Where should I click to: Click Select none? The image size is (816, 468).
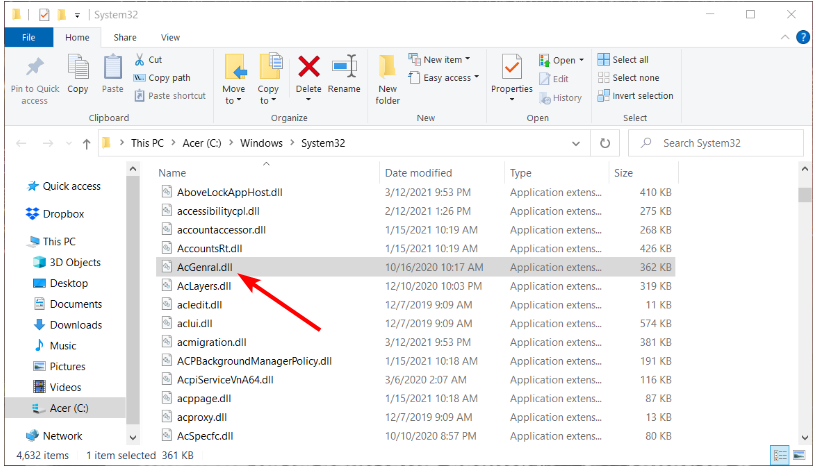[x=628, y=78]
